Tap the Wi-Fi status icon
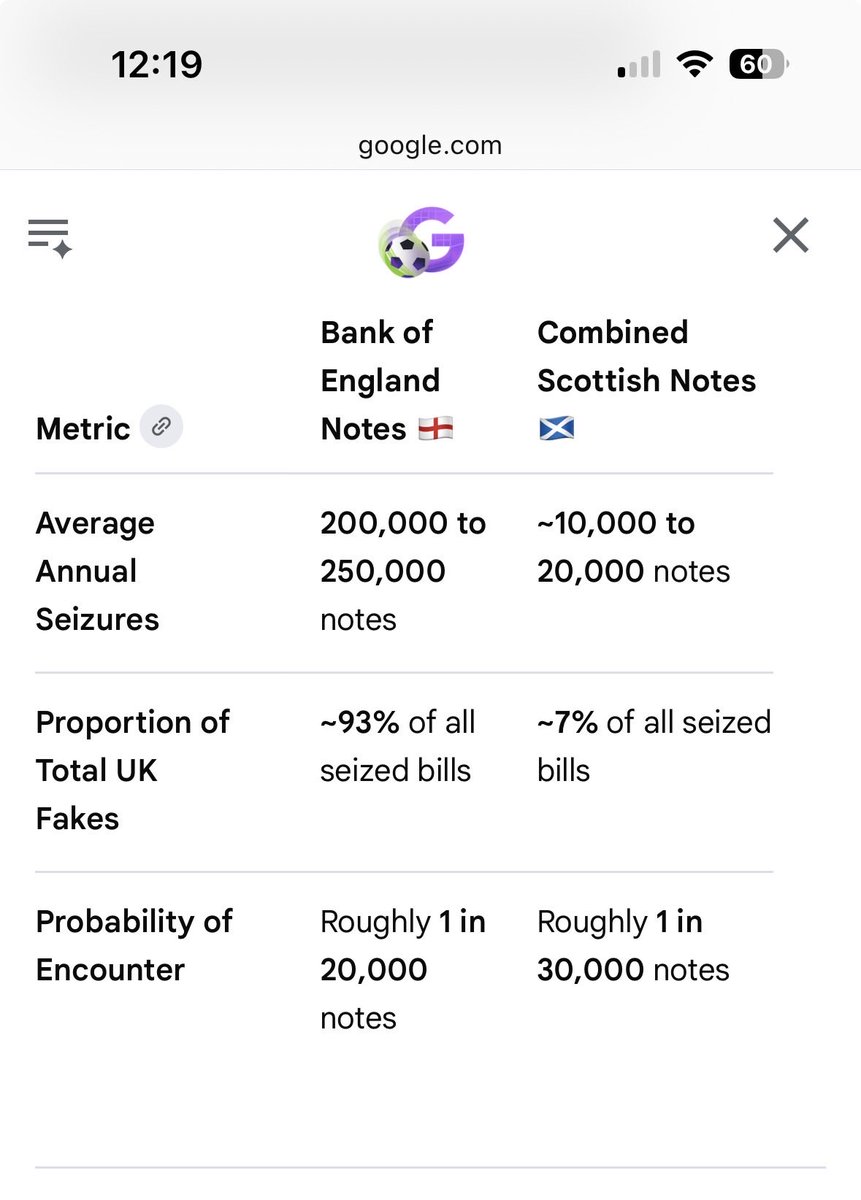The image size is (861, 1200). click(x=694, y=66)
